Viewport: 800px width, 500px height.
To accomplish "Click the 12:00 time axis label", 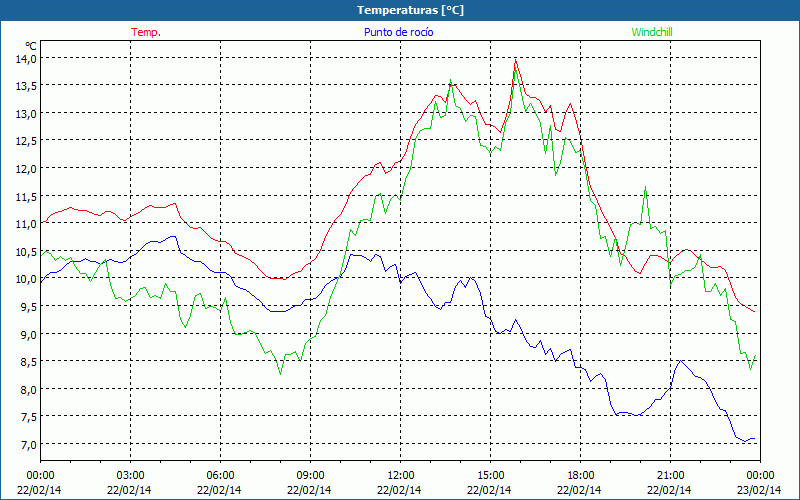I will pyautogui.click(x=401, y=476).
